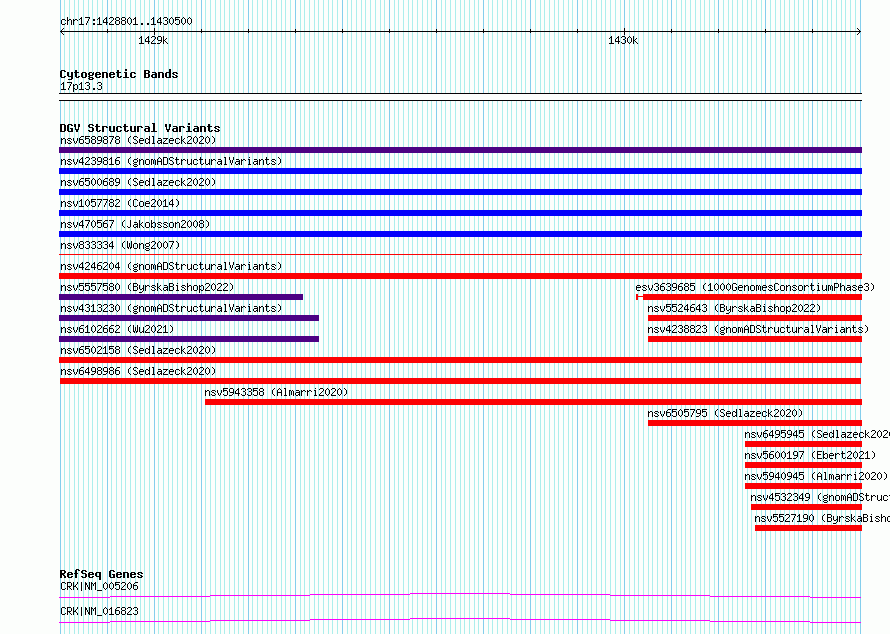Click the 1430k ruler position
The width and height of the screenshot is (890, 634).
[x=623, y=40]
